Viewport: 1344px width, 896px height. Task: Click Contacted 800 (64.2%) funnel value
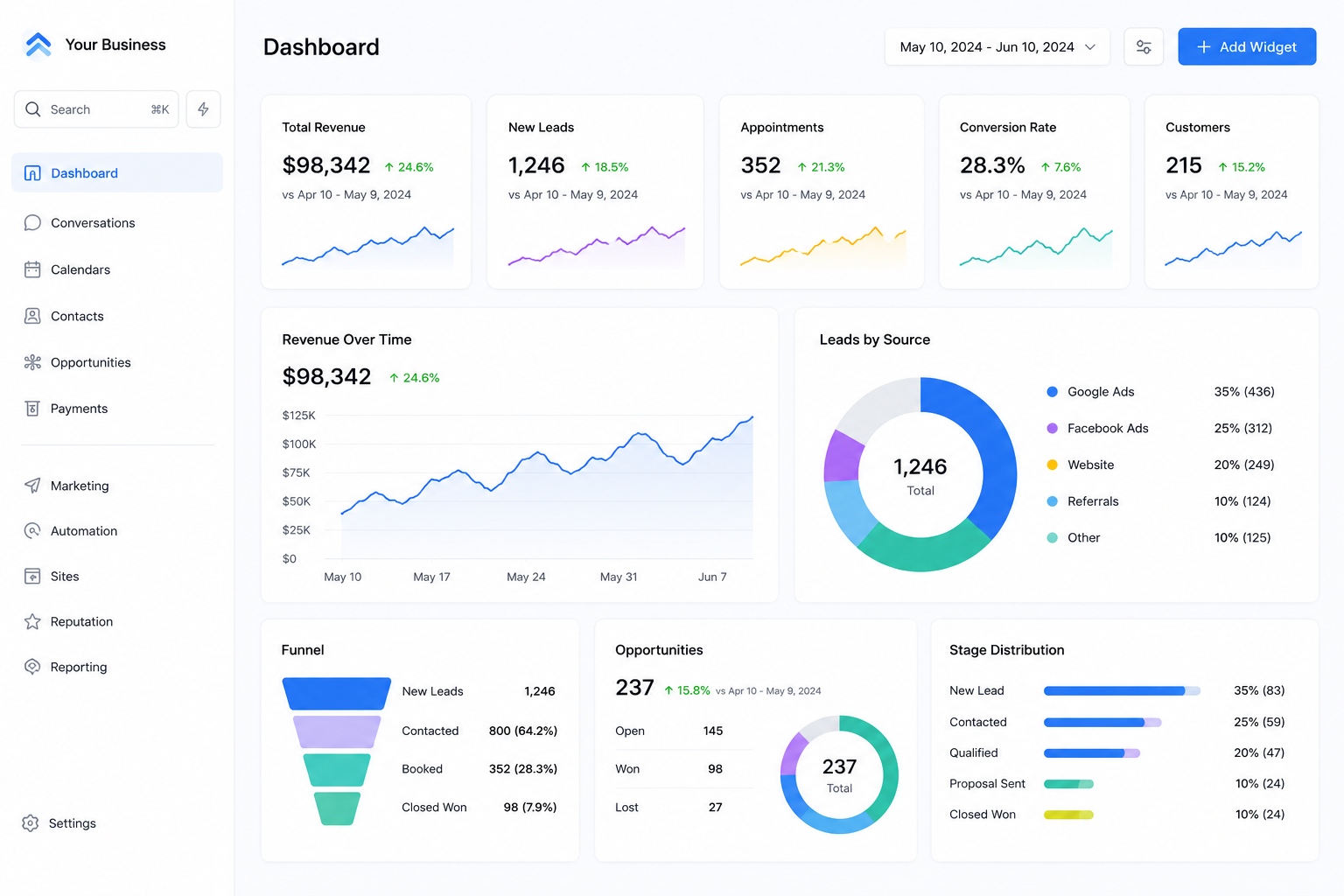pyautogui.click(x=523, y=731)
